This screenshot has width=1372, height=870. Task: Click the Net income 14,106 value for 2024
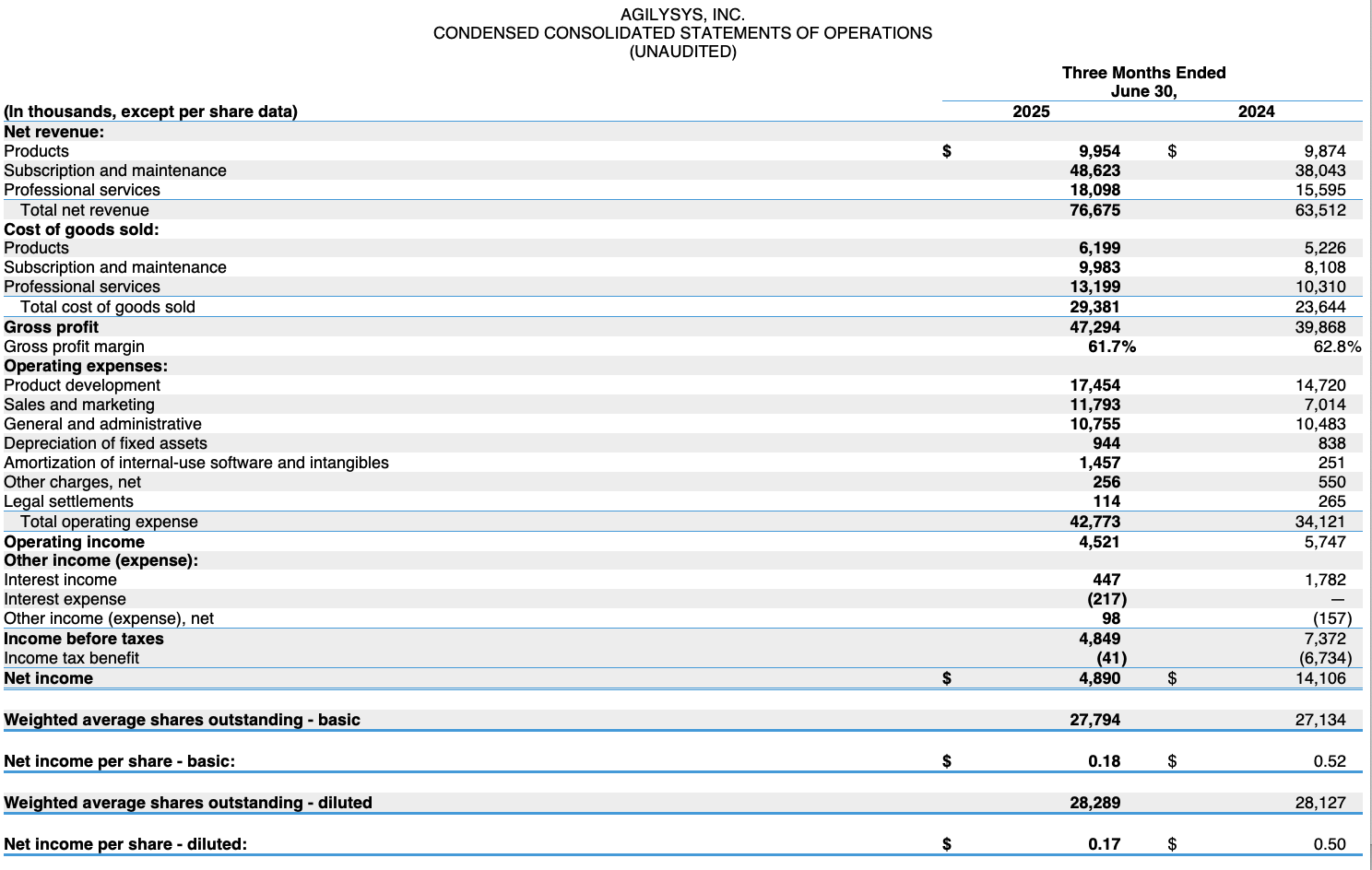(x=1320, y=678)
